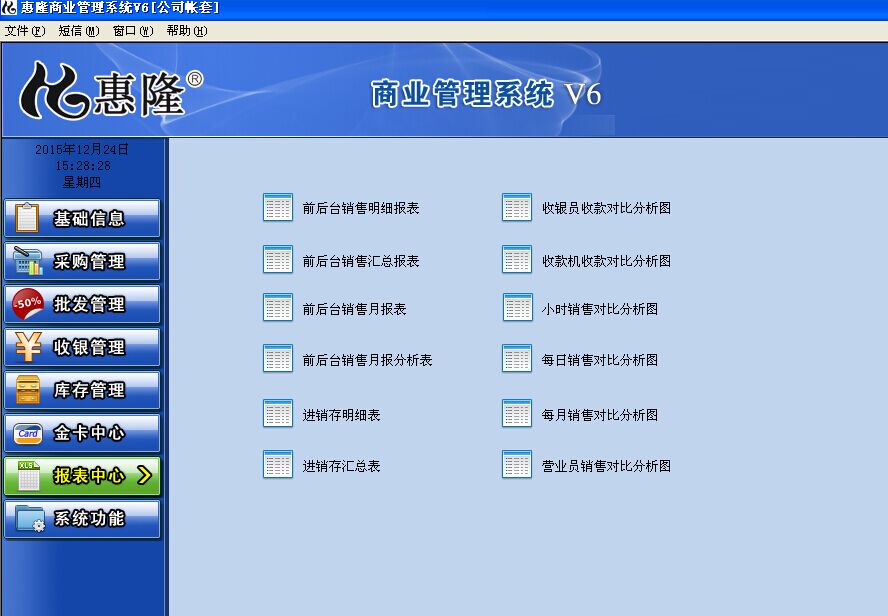Click the 惠隆 logo in the banner
The width and height of the screenshot is (888, 616).
[110, 91]
